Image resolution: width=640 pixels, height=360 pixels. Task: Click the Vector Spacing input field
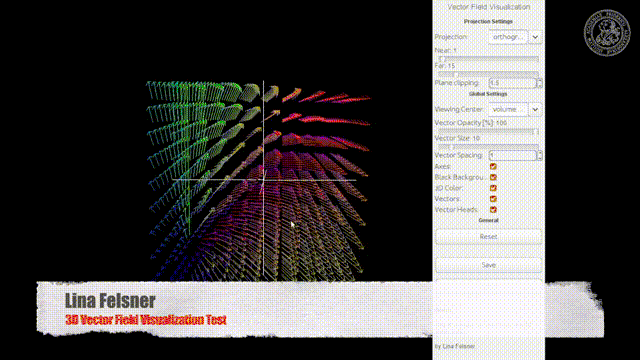513,156
